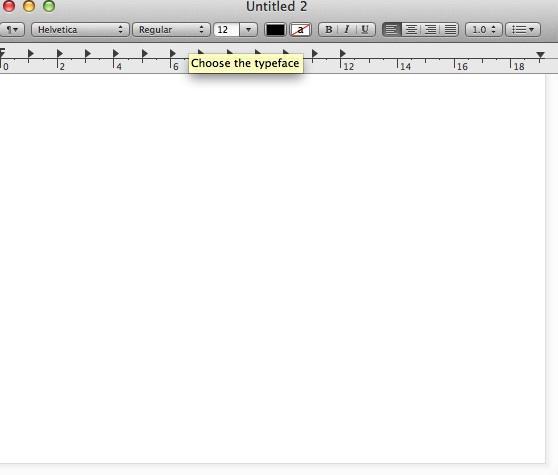558x475 pixels.
Task: Open the Helvetica font family dropdown
Action: [80, 30]
